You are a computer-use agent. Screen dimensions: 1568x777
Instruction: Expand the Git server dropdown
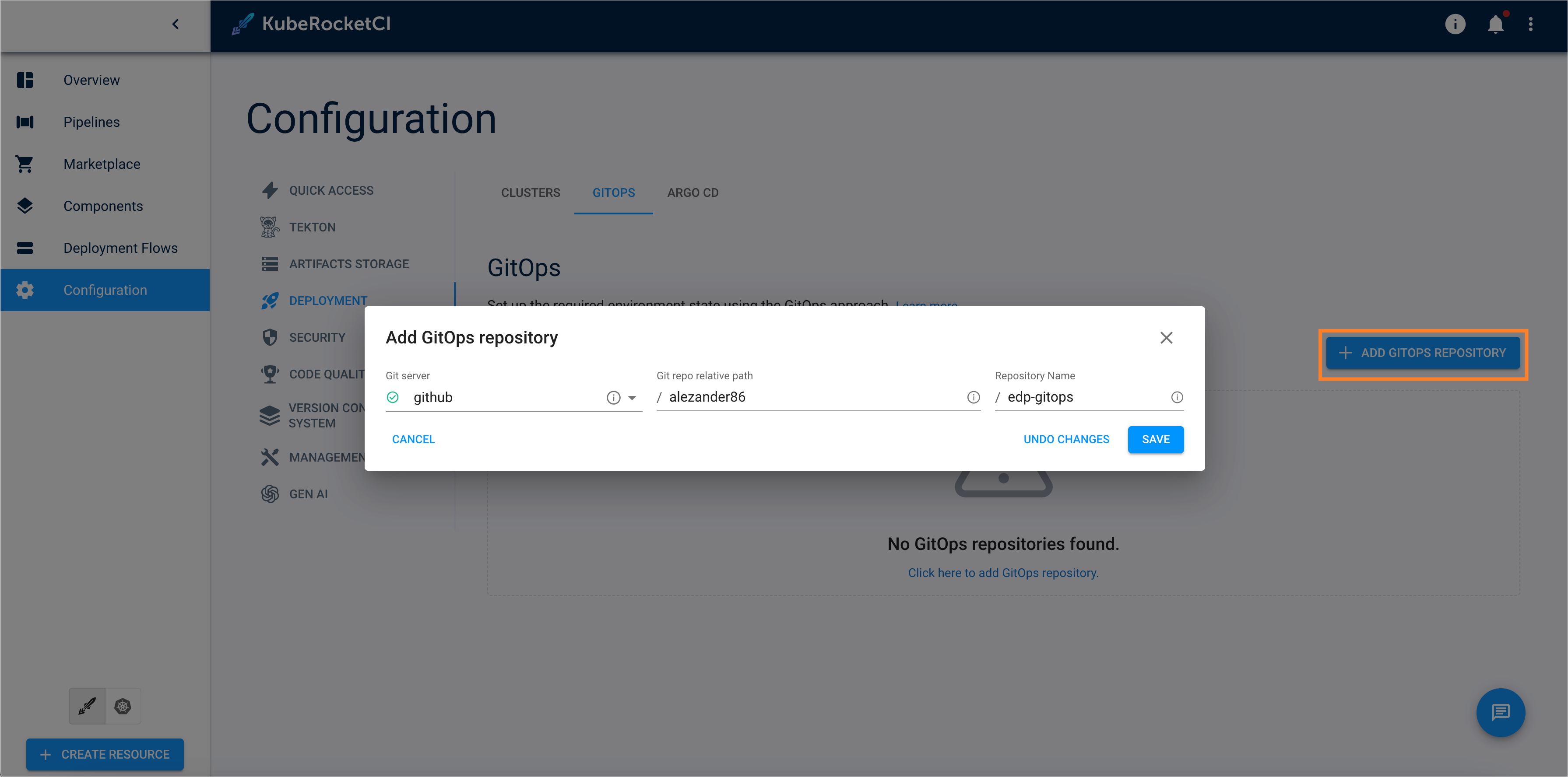click(633, 397)
